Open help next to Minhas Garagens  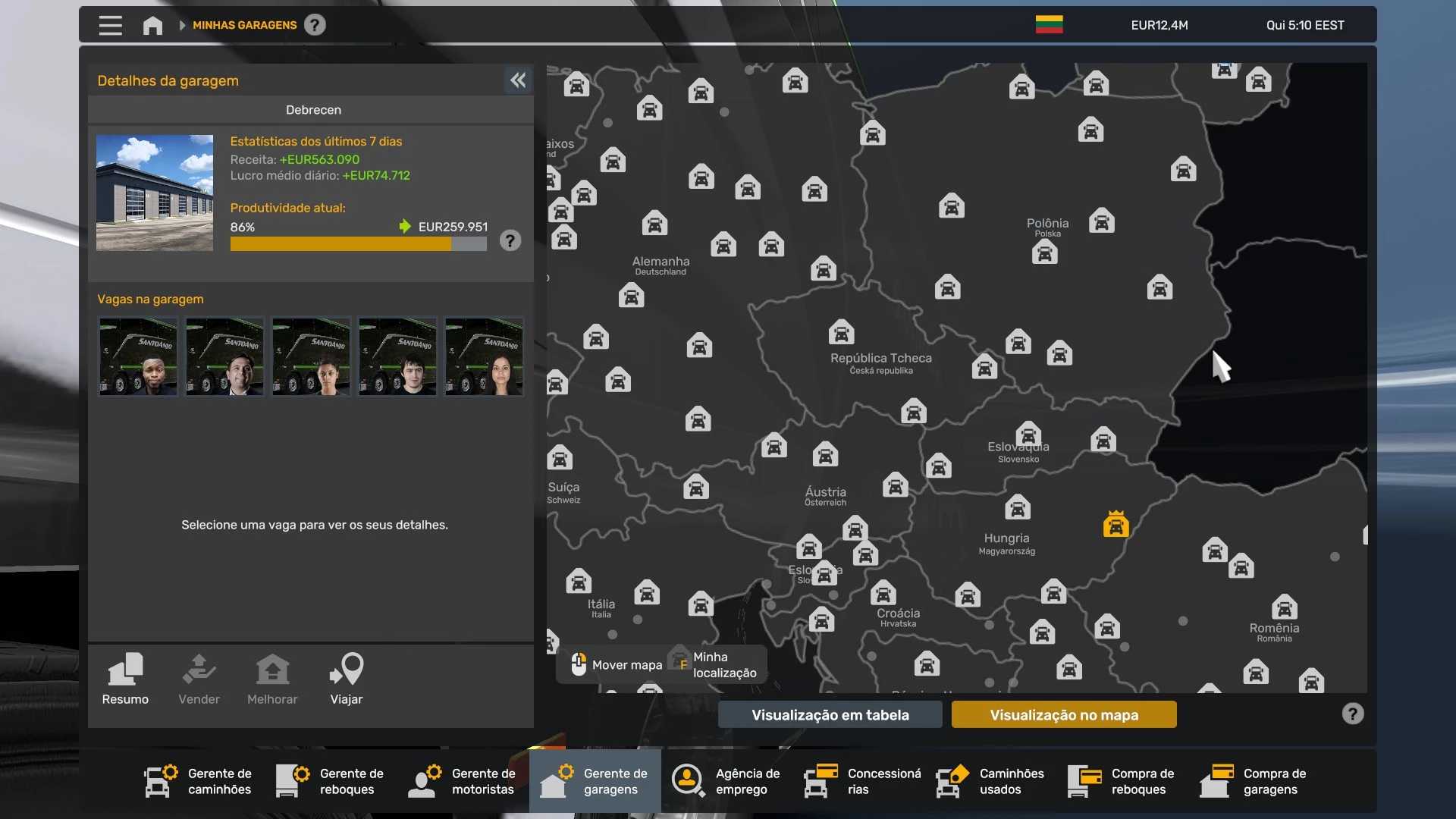(315, 25)
